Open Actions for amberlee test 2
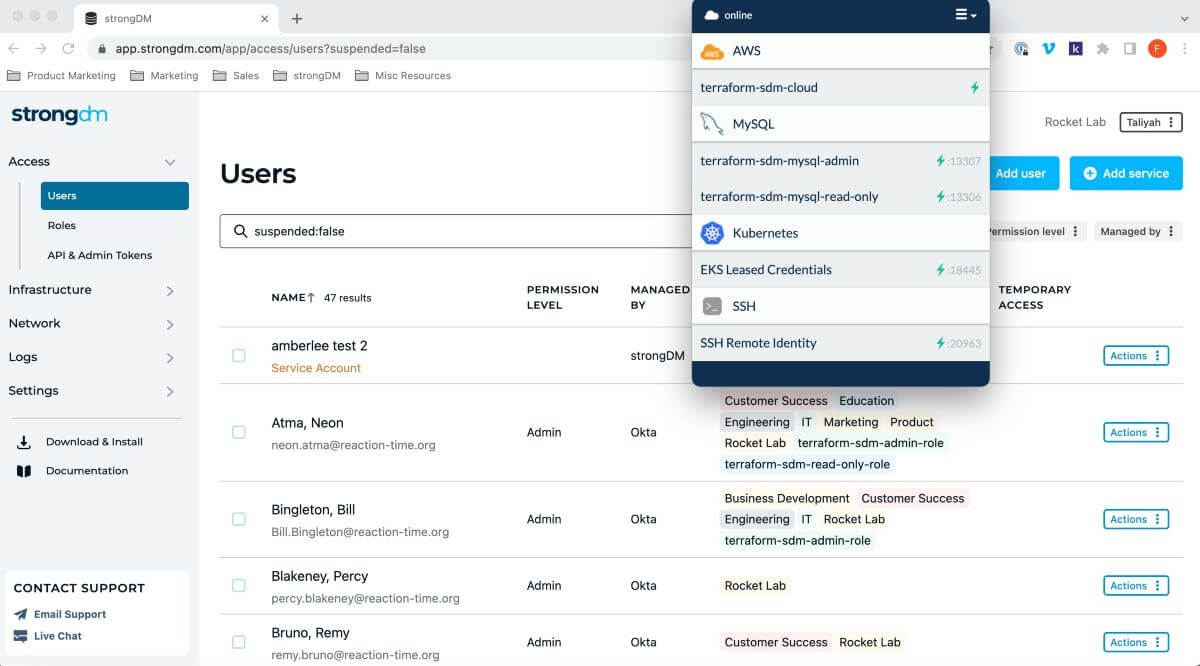The image size is (1200, 666). point(1136,356)
